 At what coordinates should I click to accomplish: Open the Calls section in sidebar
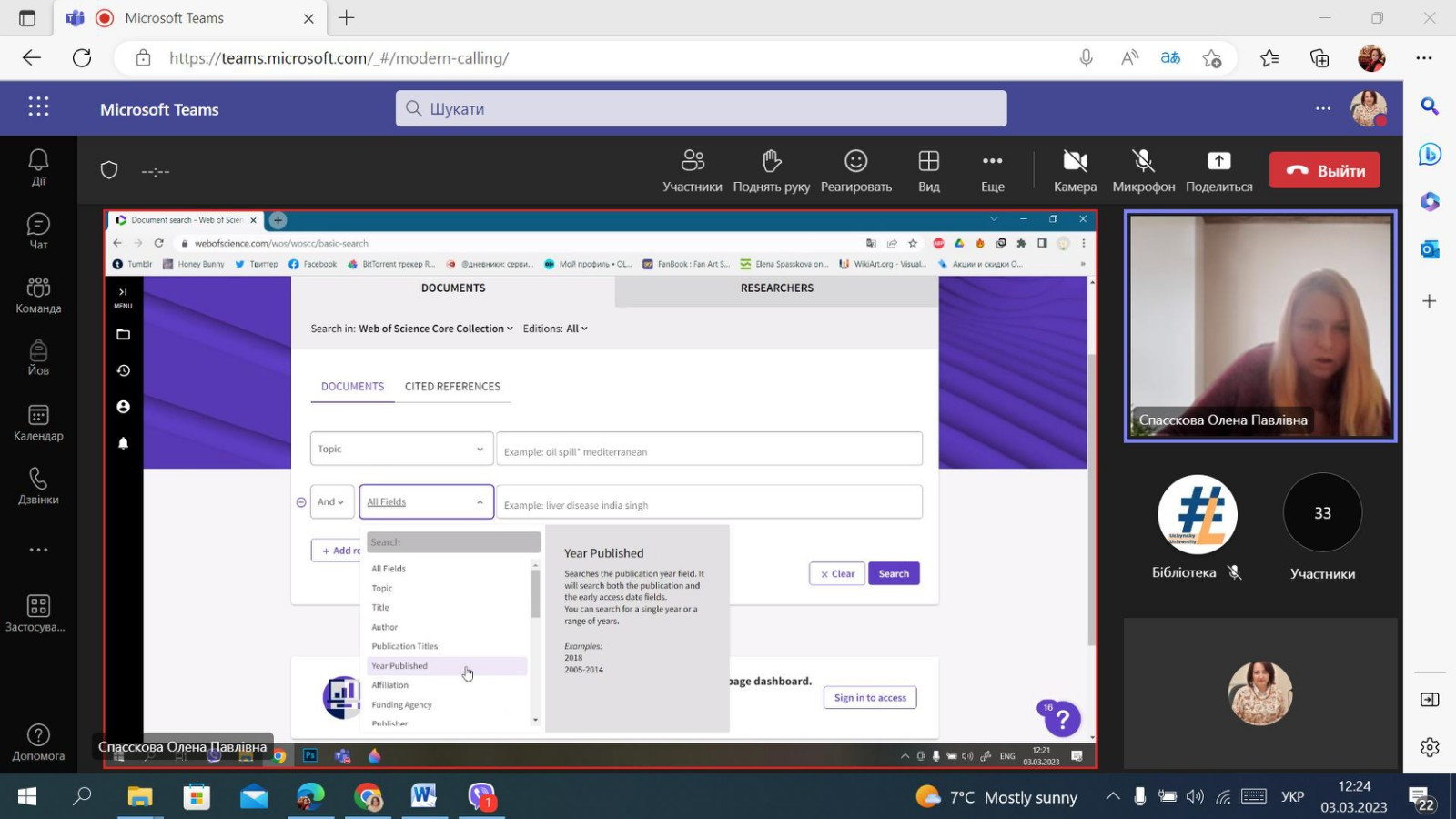(x=38, y=486)
